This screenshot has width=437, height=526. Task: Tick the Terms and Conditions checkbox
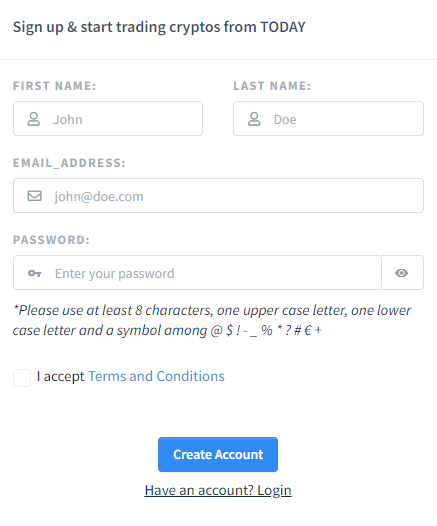click(22, 378)
